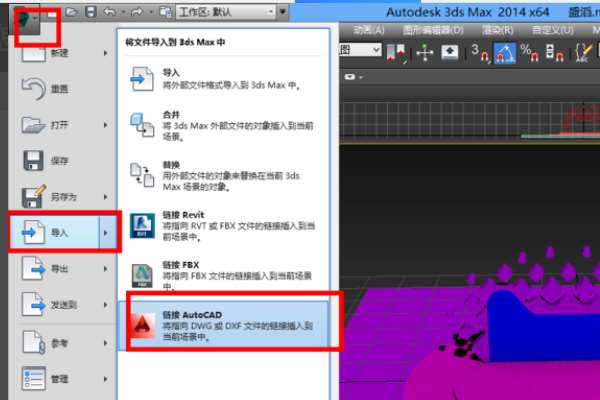This screenshot has height=400, width=600.
Task: Open the Undo history dropdown arrow
Action: [x=123, y=13]
